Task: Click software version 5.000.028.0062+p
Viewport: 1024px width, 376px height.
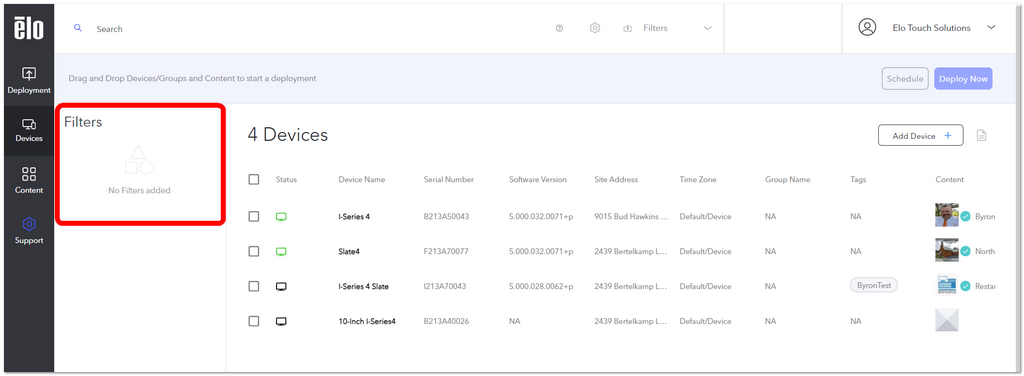Action: pos(541,287)
